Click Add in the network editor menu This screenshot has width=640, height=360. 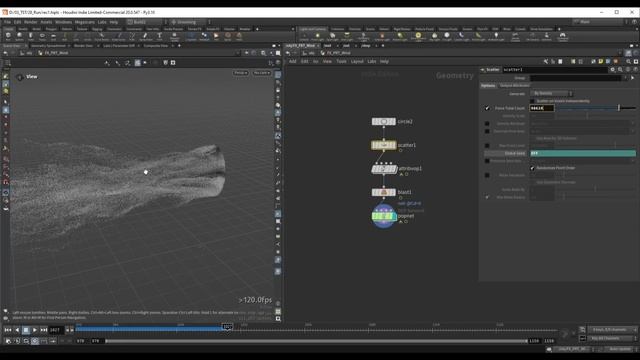click(292, 61)
